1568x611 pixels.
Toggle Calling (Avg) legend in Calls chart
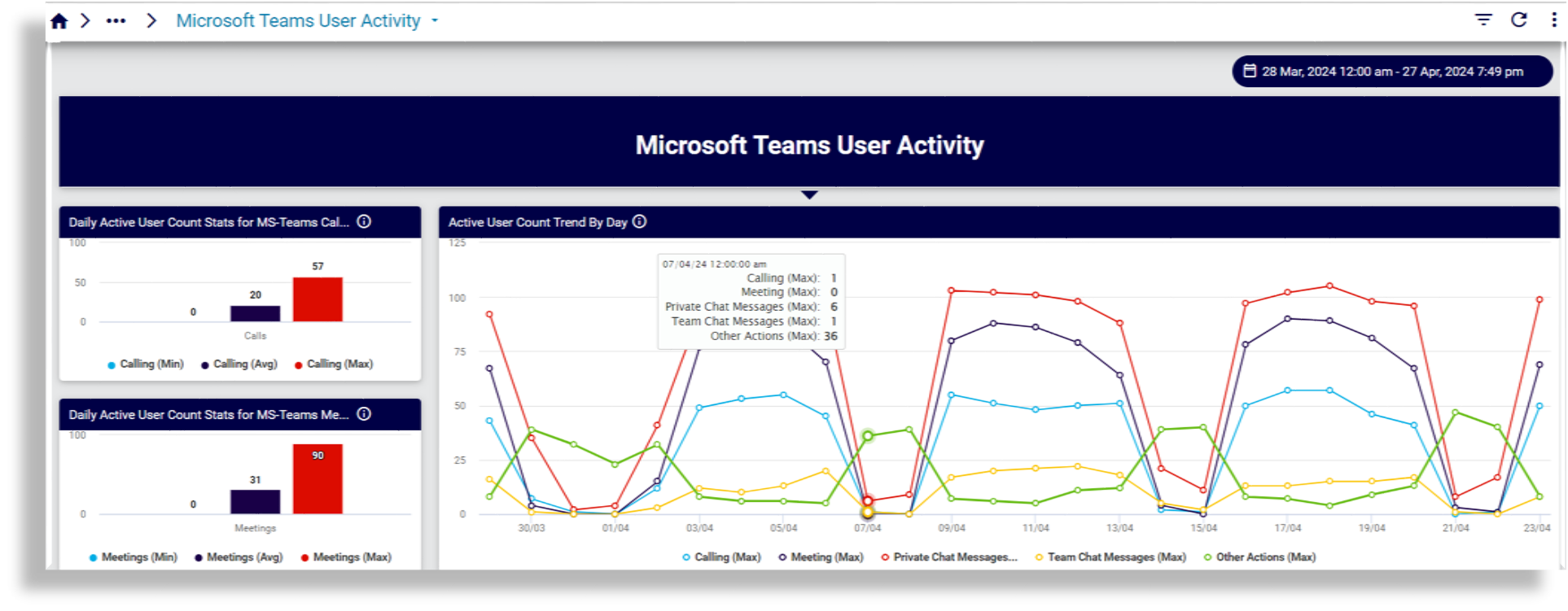tap(239, 364)
